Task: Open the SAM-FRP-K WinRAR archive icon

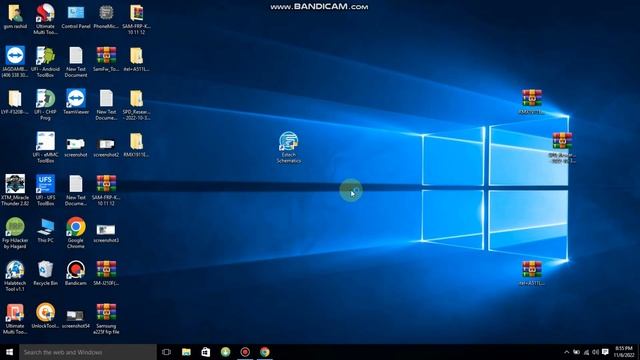Action: point(106,190)
